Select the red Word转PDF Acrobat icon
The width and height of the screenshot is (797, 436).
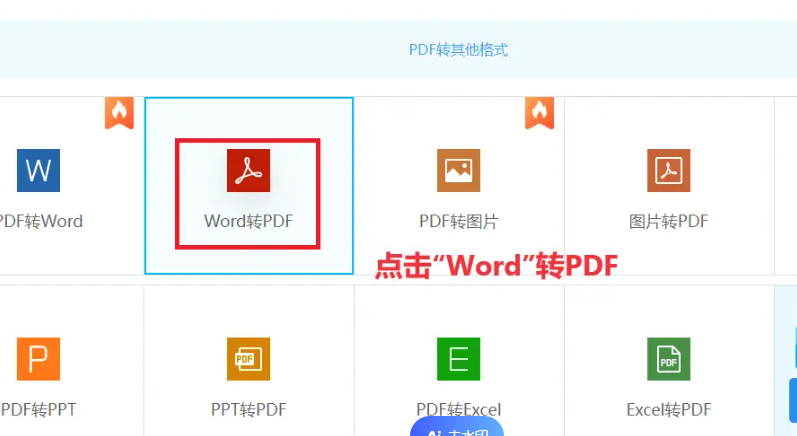click(248, 170)
